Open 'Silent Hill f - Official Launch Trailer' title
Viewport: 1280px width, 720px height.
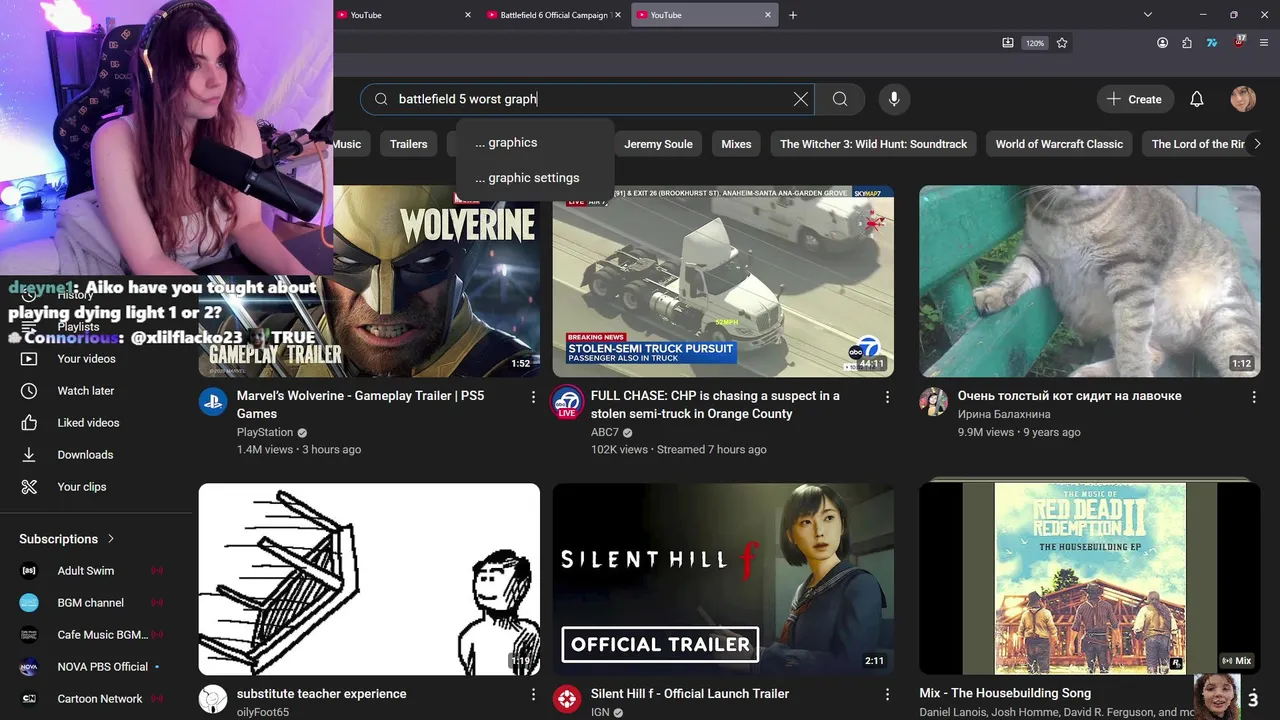[x=690, y=694]
